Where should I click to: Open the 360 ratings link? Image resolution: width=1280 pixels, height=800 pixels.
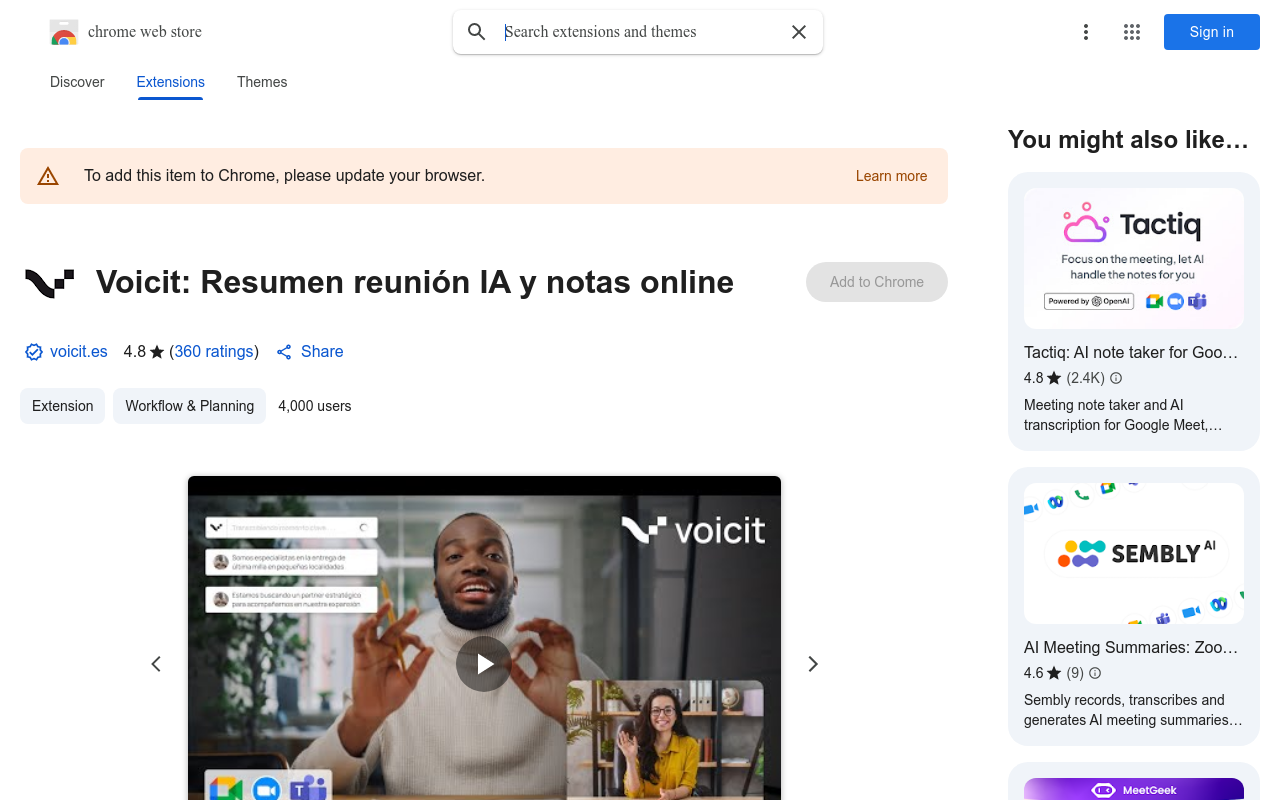(x=214, y=352)
